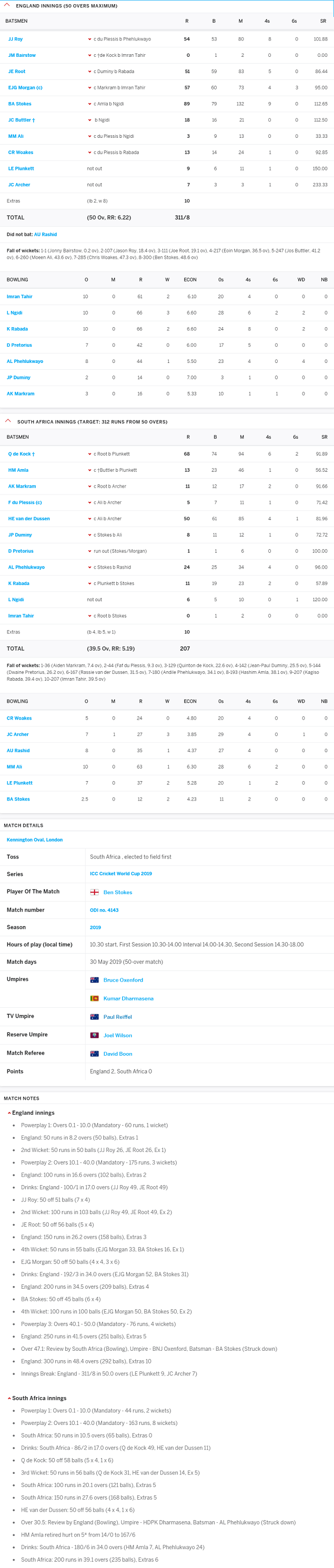Collapse the England innings scorecard section

(x=7, y=6)
